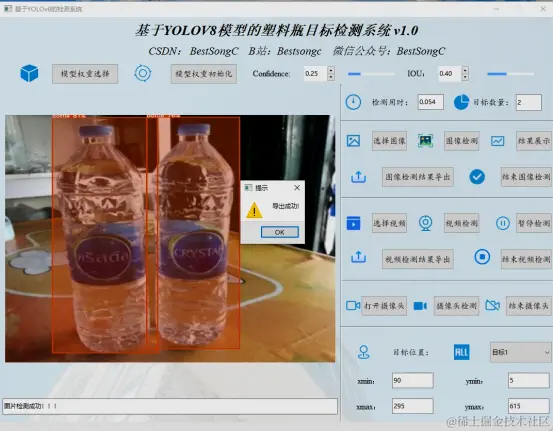Decrease Confidence value with down arrow
This screenshot has width=554, height=432.
pos(331,77)
